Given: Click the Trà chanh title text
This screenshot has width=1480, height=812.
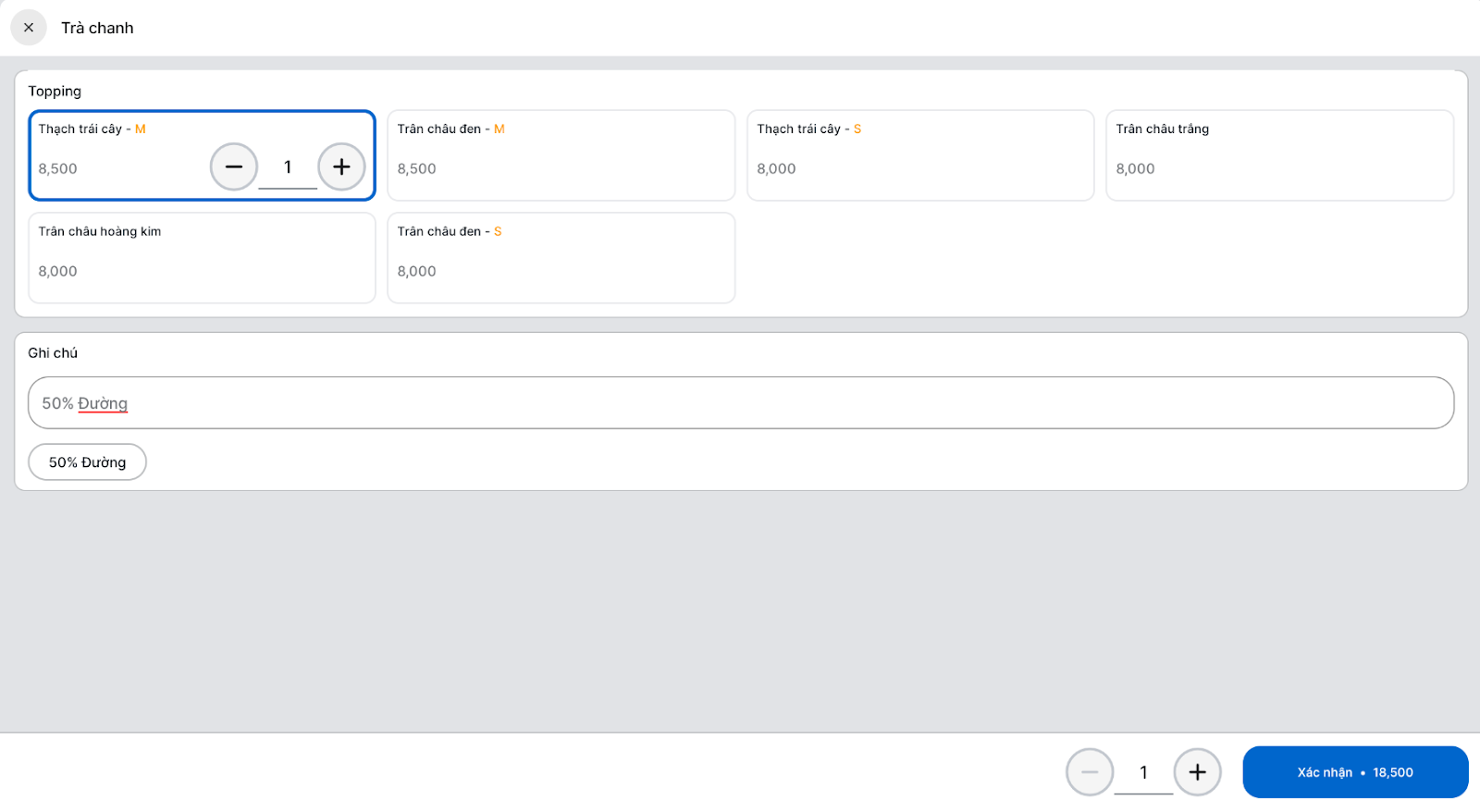Looking at the screenshot, I should pyautogui.click(x=97, y=28).
